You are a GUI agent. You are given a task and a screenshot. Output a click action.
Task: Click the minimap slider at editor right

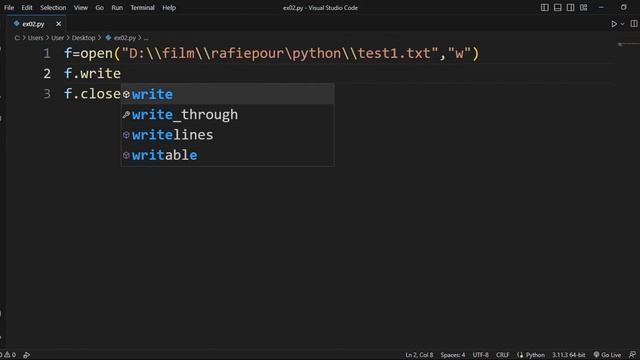[x=629, y=44]
